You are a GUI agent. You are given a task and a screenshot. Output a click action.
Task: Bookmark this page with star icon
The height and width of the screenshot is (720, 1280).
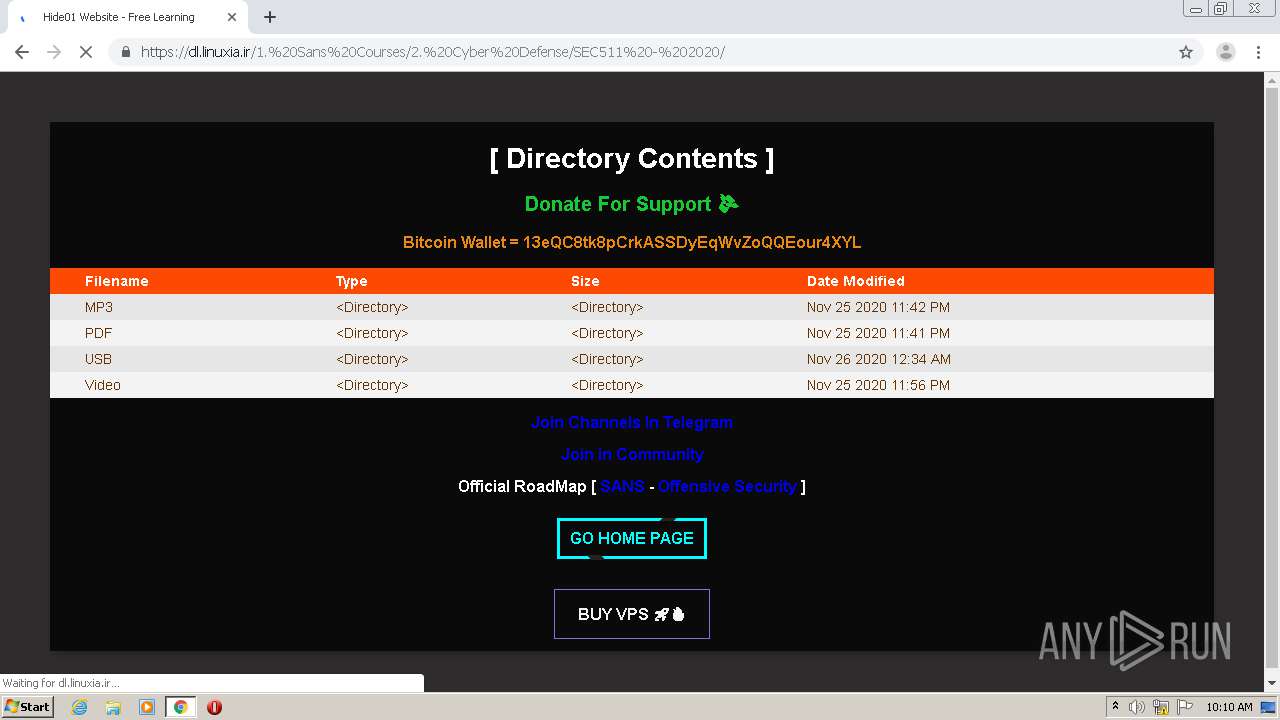(1186, 52)
